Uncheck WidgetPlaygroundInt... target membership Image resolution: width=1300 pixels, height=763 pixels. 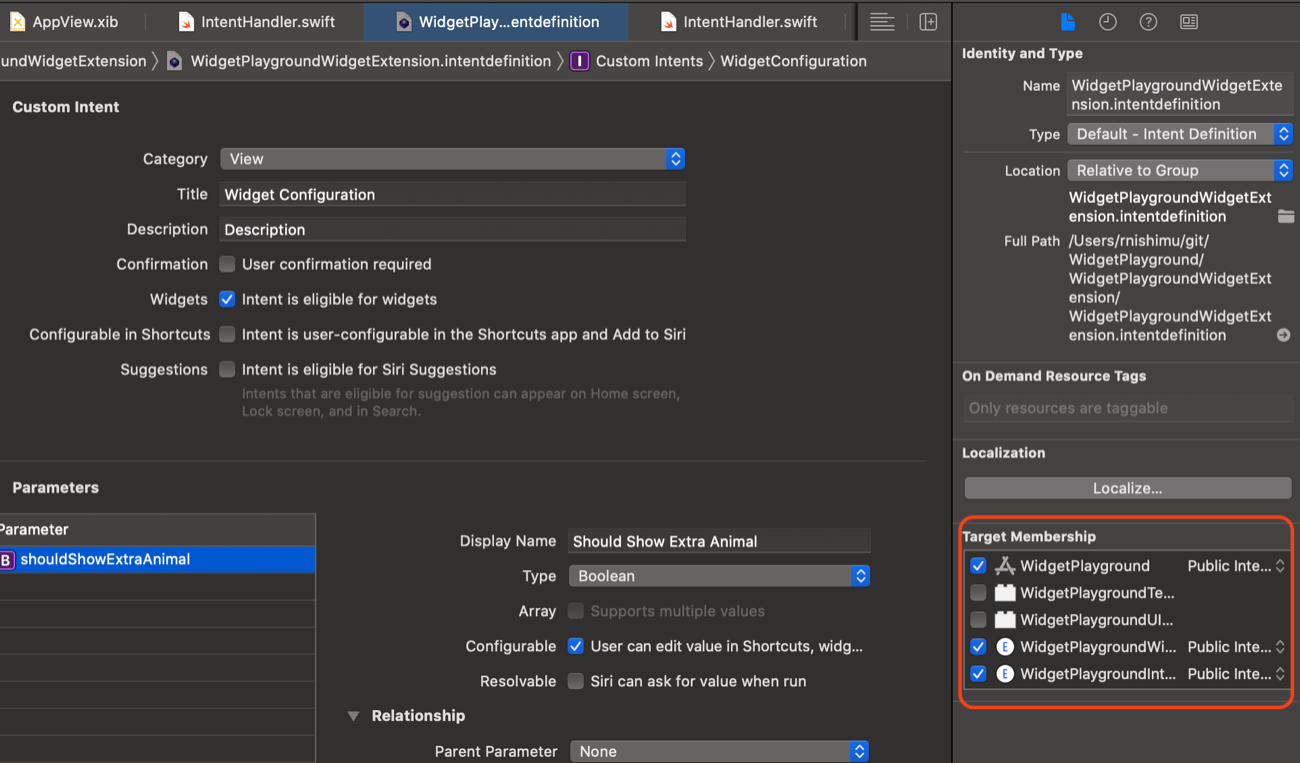(x=978, y=674)
